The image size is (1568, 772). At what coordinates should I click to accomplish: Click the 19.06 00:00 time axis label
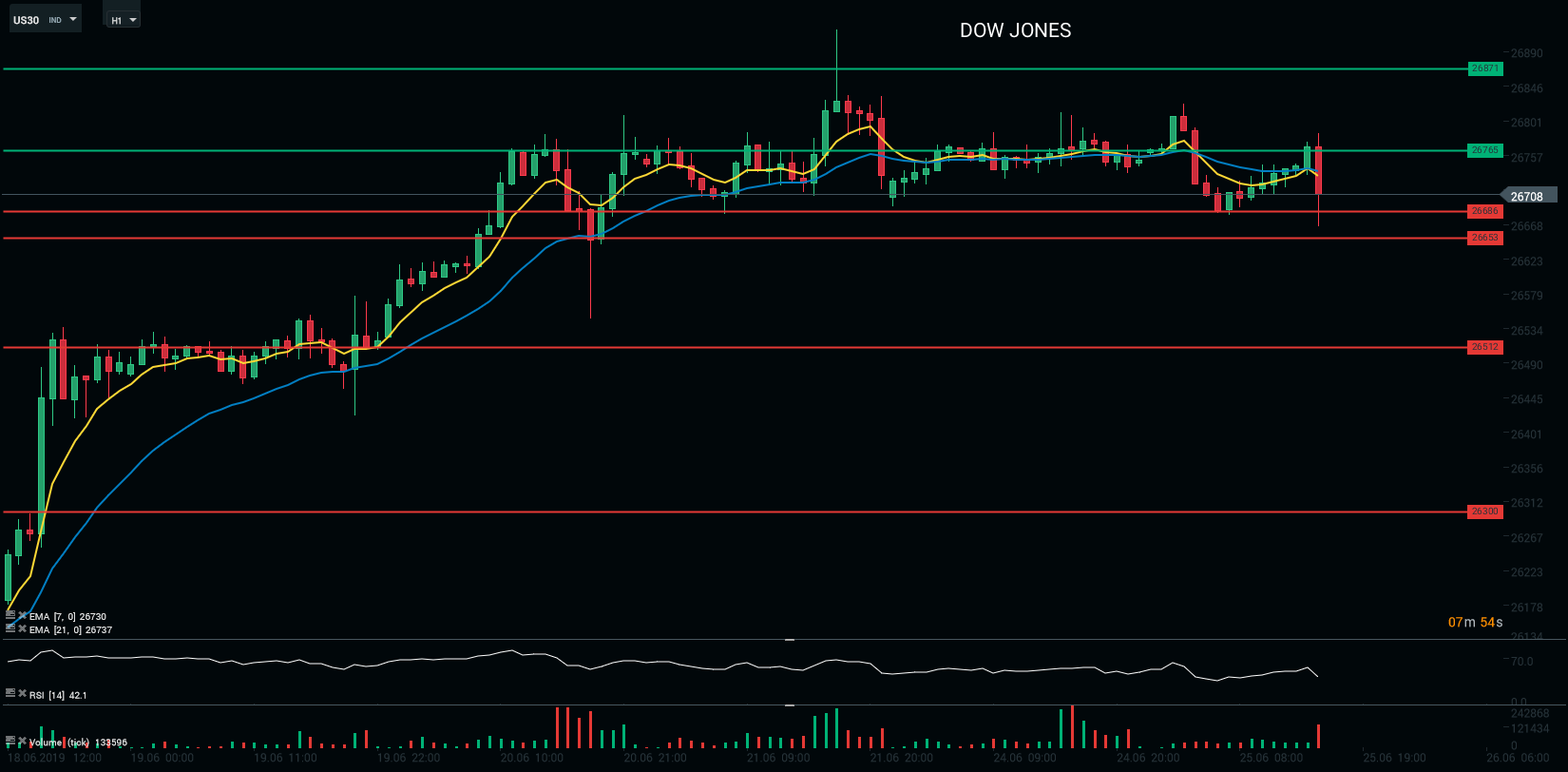[162, 758]
